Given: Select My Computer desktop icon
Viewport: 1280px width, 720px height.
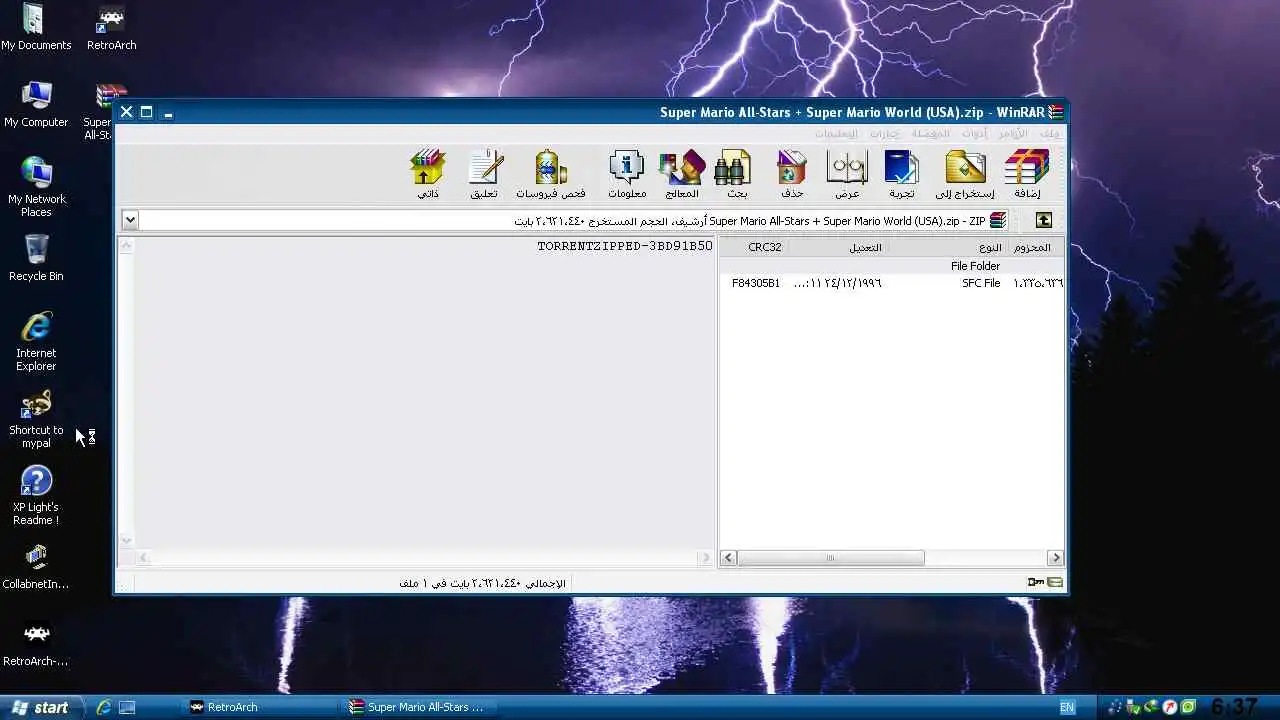Looking at the screenshot, I should point(36,105).
